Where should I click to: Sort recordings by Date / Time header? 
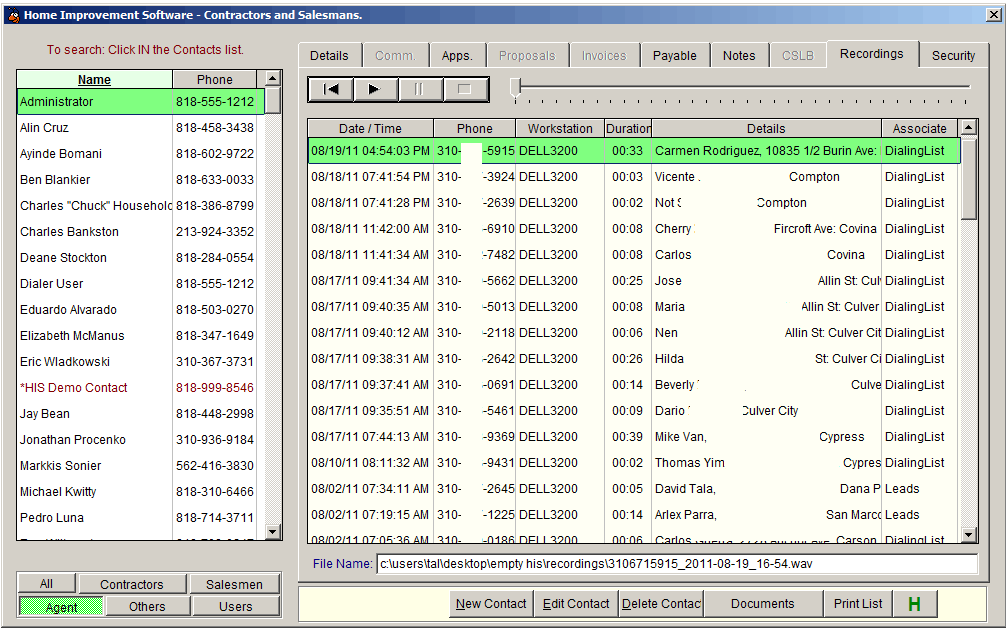click(x=370, y=128)
